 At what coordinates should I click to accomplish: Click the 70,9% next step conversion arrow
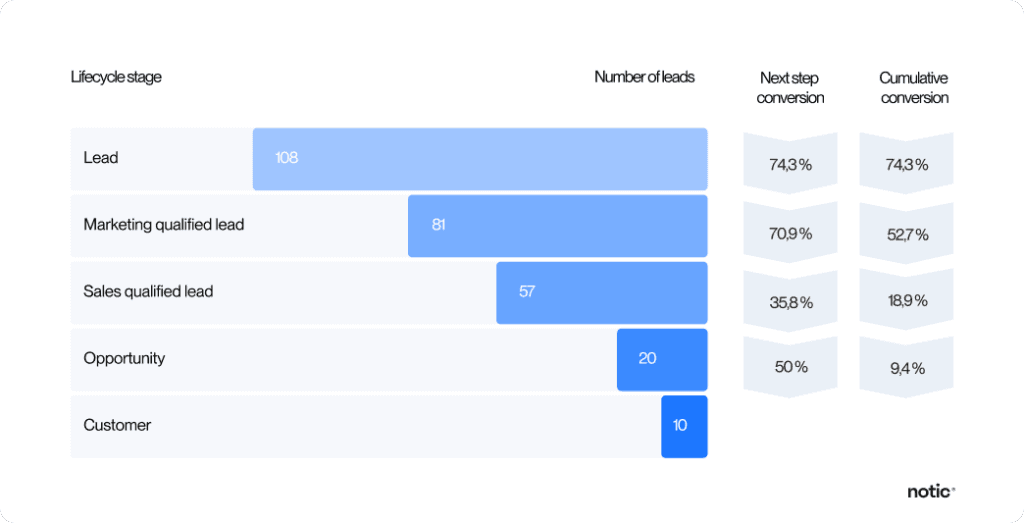pos(790,234)
